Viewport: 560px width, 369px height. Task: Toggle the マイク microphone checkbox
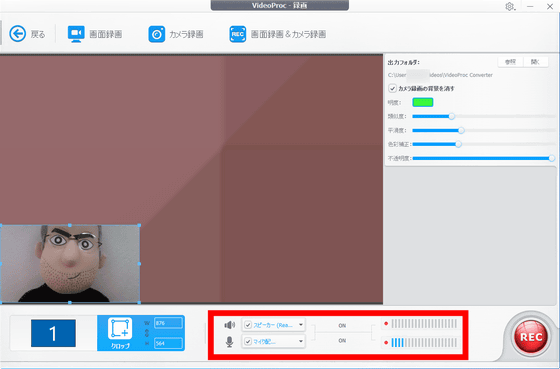coord(248,342)
